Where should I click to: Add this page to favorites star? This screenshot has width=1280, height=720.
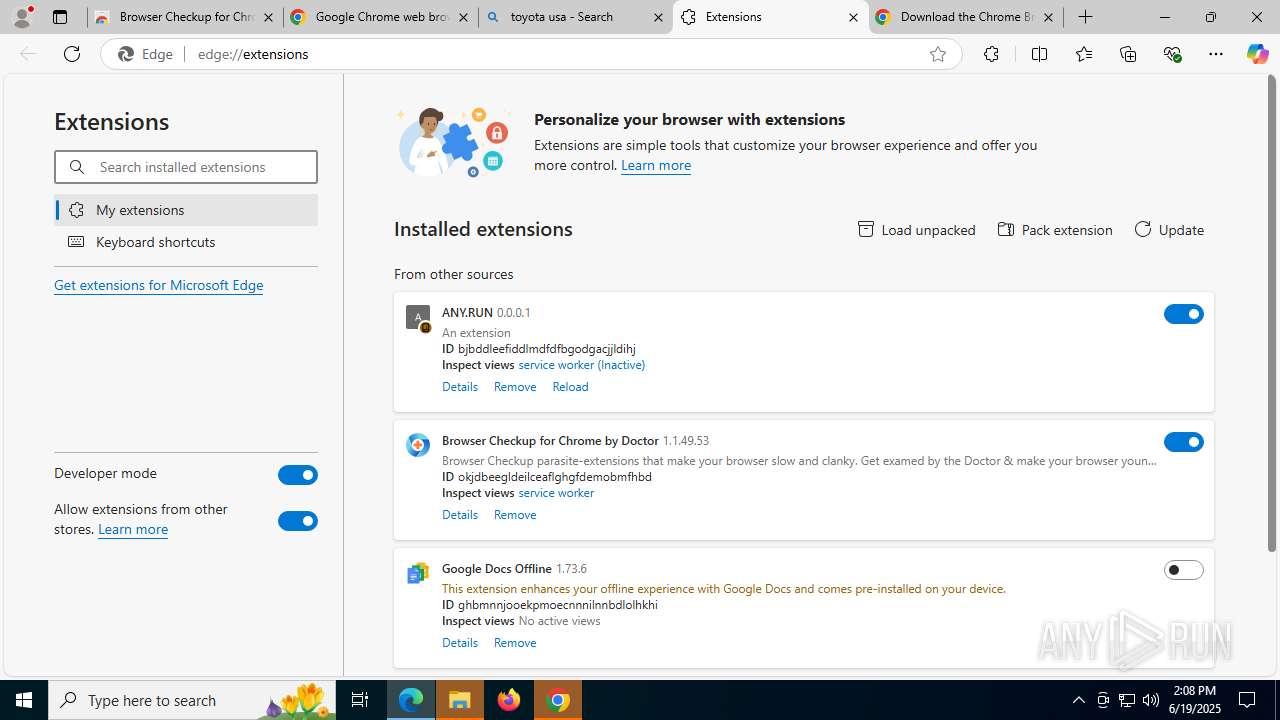937,55
